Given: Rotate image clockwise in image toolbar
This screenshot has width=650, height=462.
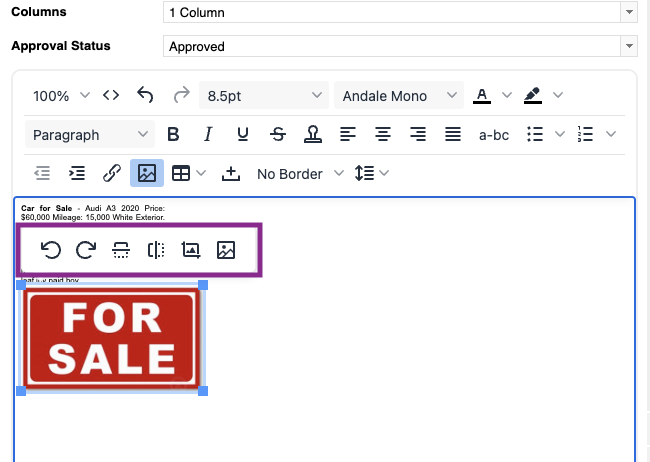Looking at the screenshot, I should point(86,250).
